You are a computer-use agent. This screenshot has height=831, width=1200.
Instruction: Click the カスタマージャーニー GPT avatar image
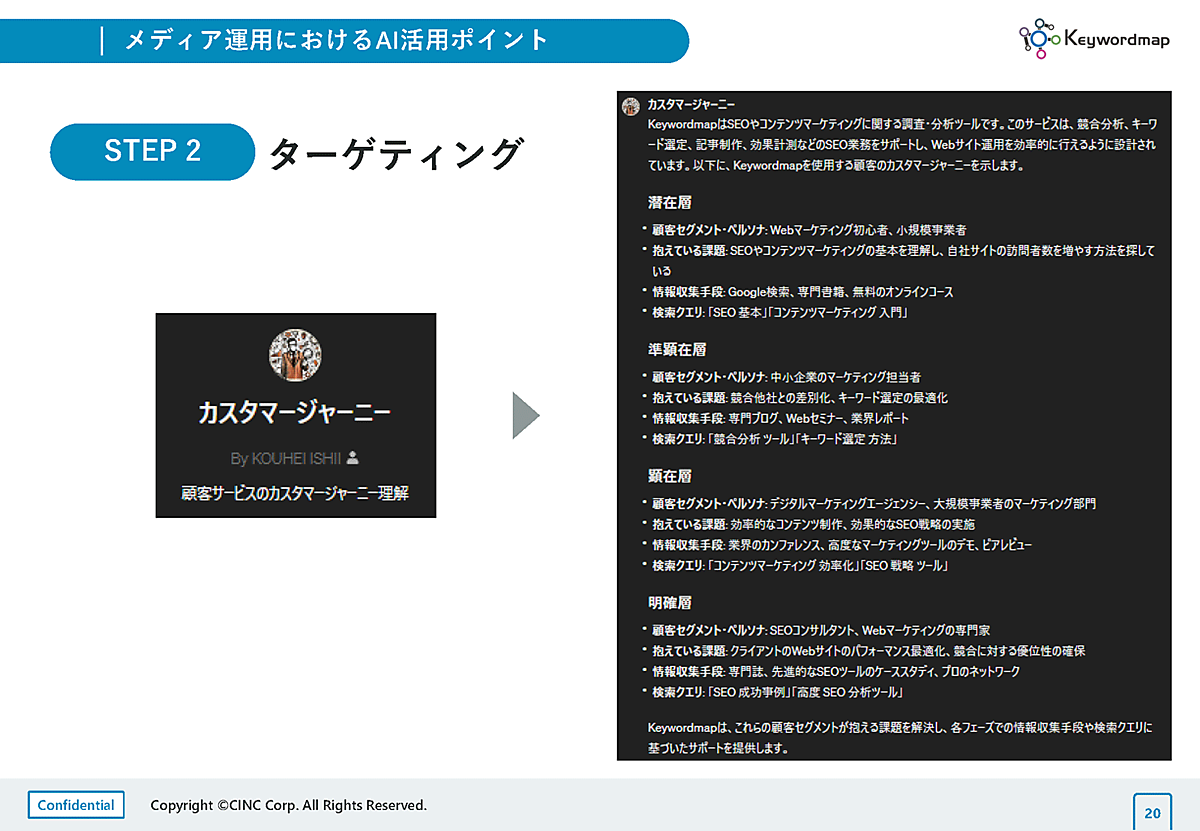coord(295,355)
